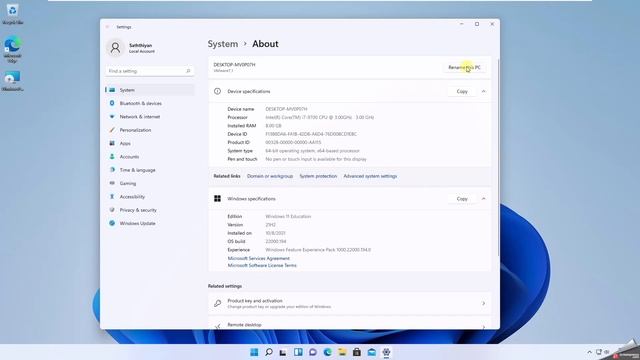Collapse the Windows specifications section

pyautogui.click(x=484, y=199)
